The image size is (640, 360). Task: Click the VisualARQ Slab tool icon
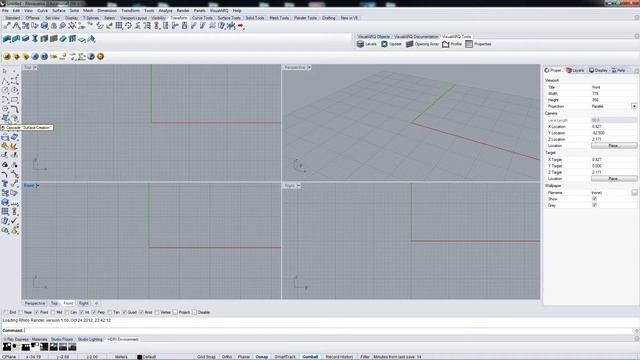82,39
